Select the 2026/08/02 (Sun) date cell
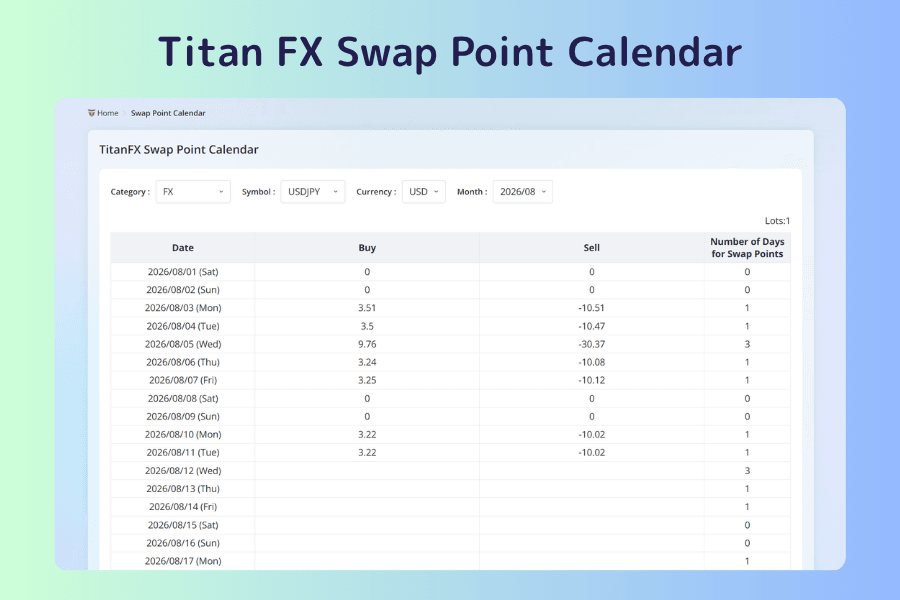Viewport: 900px width, 600px height. 183,290
